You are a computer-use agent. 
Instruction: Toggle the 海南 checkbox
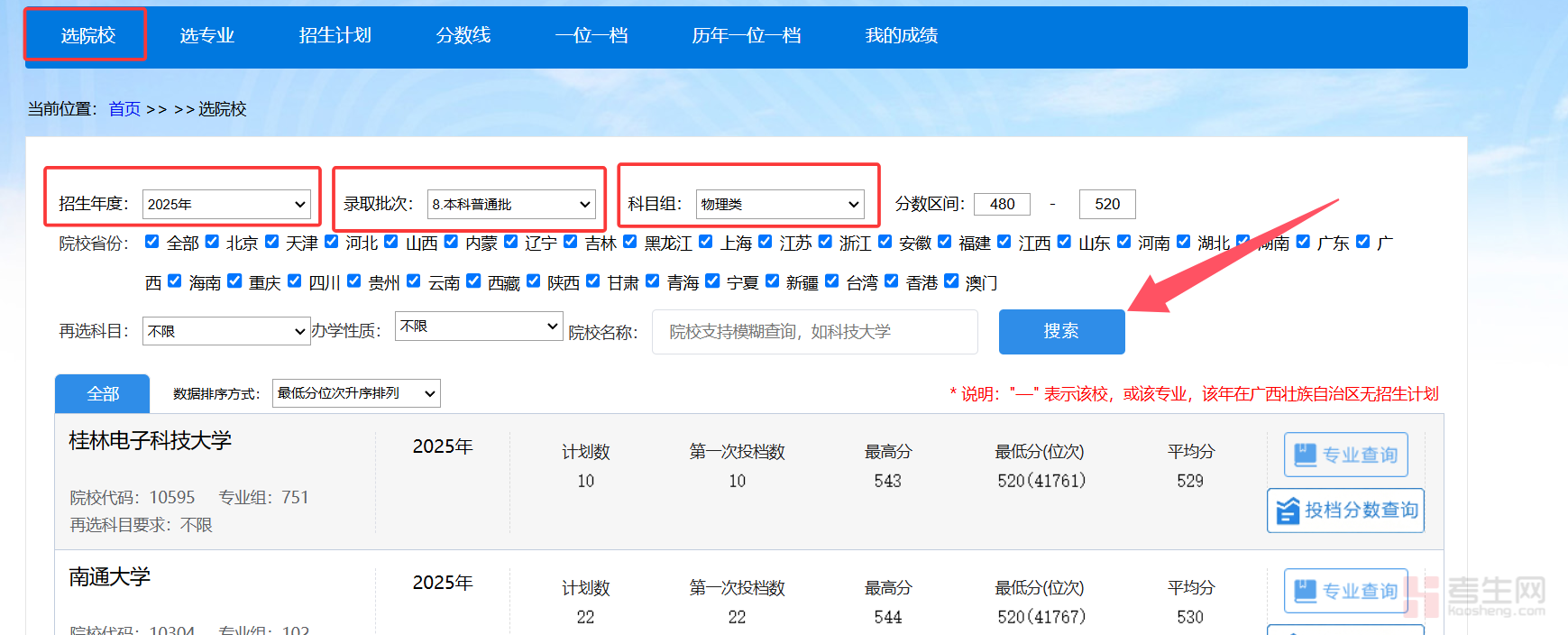pos(174,281)
